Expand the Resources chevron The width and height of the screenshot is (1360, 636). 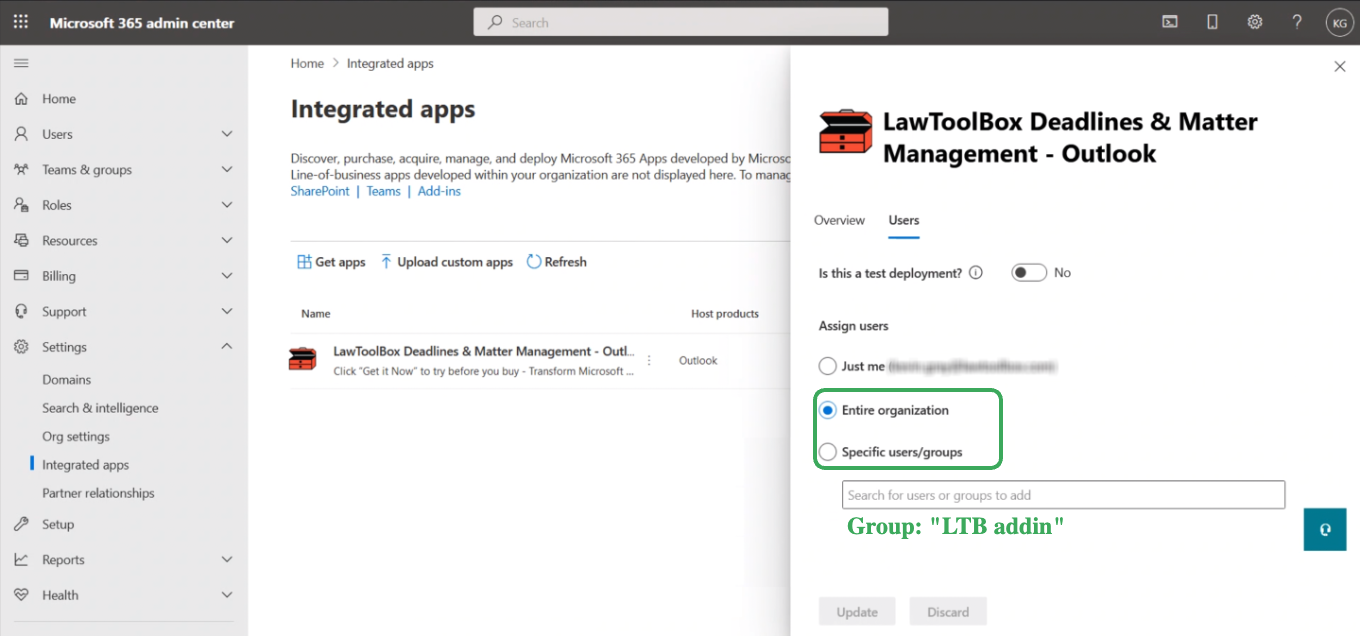tap(227, 241)
